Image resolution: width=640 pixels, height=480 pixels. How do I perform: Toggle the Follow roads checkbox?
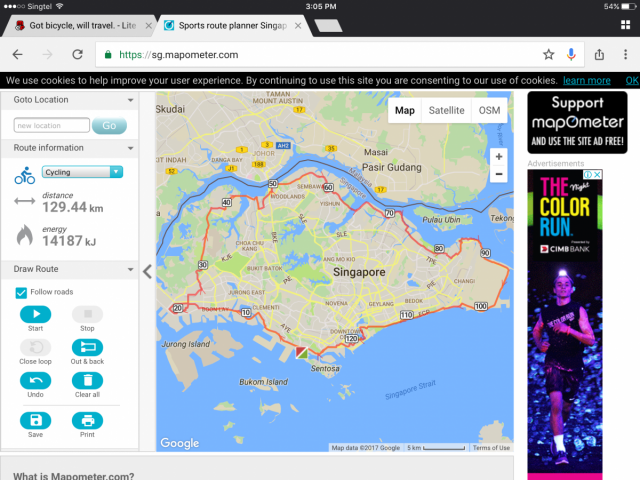(x=22, y=292)
